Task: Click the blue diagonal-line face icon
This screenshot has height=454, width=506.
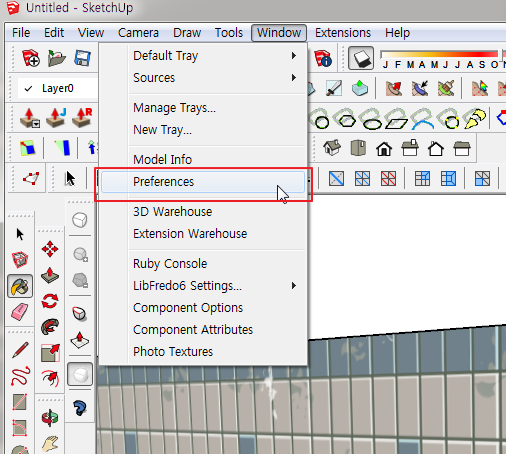Action: coord(336,179)
